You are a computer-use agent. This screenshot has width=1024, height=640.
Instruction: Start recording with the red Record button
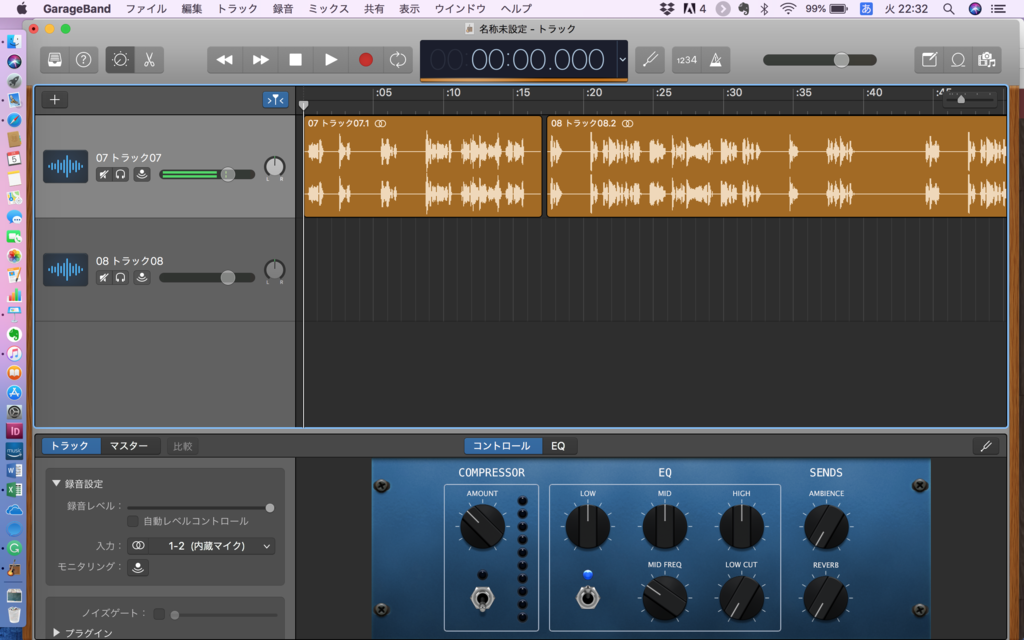click(x=366, y=60)
